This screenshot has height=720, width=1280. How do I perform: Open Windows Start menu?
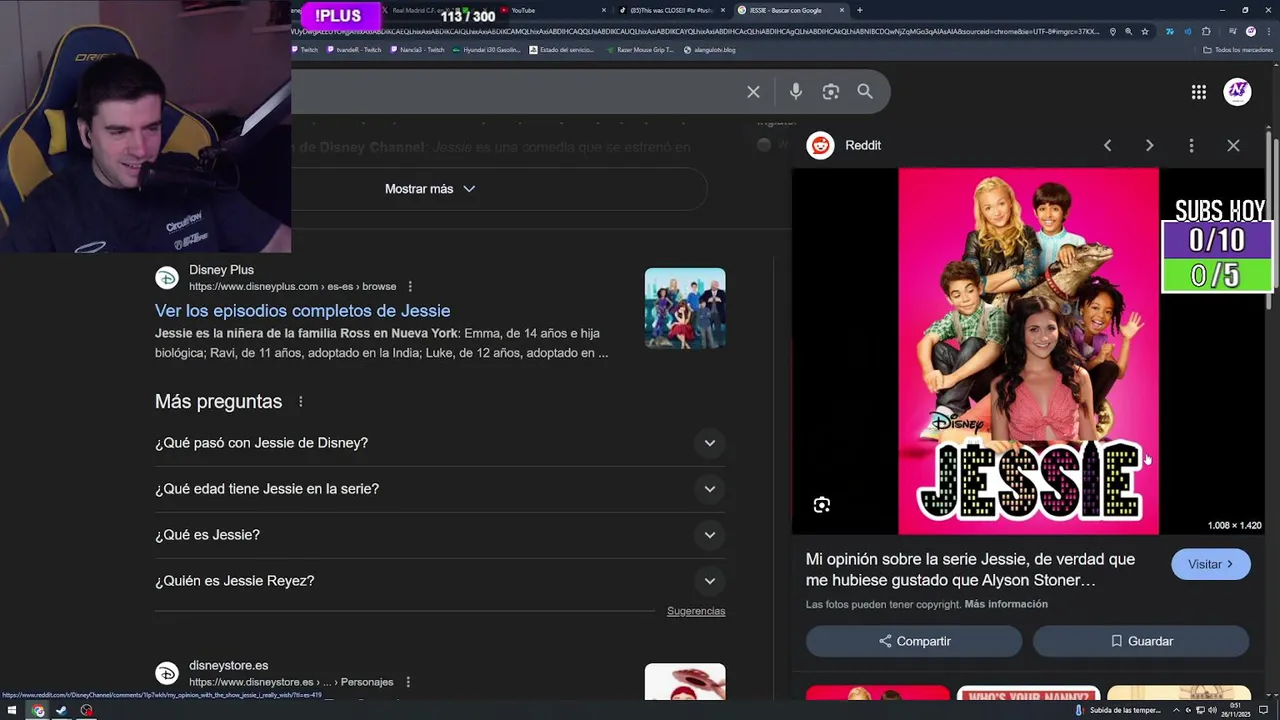coord(12,711)
